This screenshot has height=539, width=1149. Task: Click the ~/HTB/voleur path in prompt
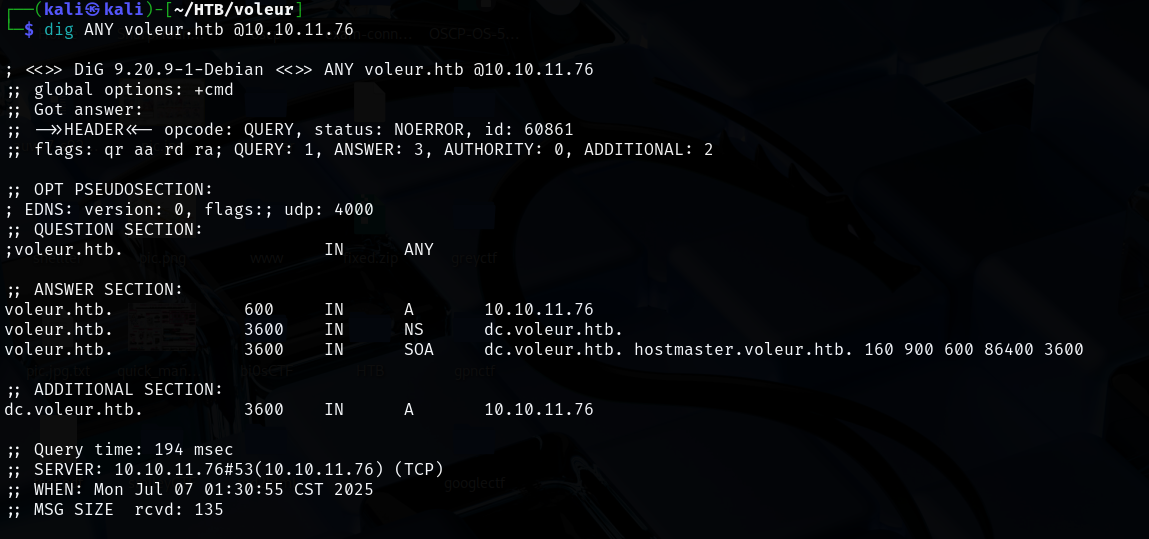248,10
